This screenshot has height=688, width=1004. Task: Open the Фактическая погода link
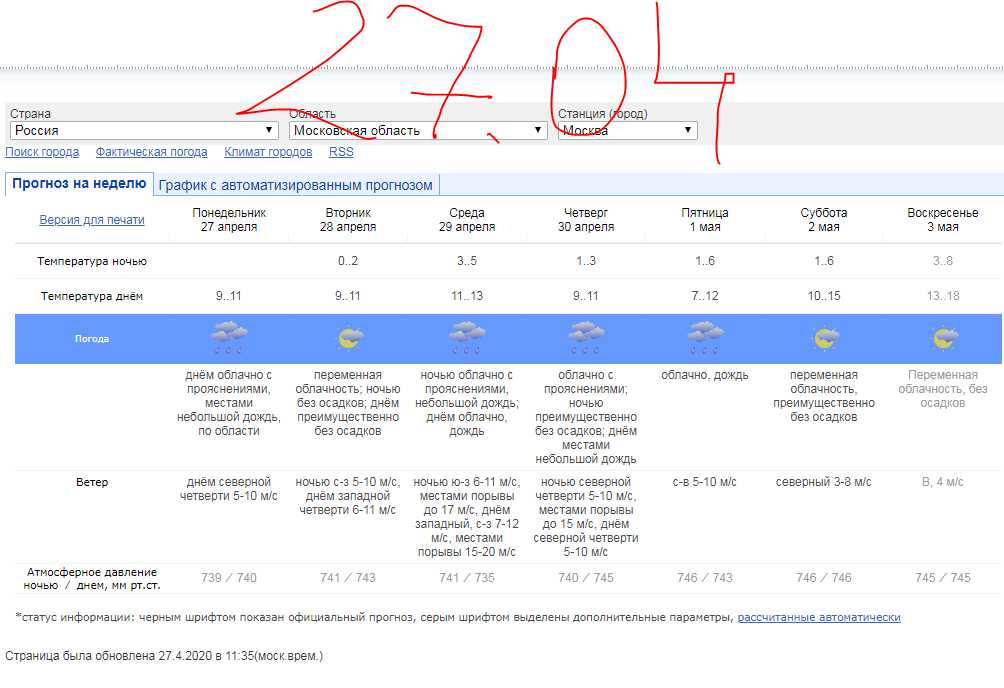pyautogui.click(x=152, y=152)
